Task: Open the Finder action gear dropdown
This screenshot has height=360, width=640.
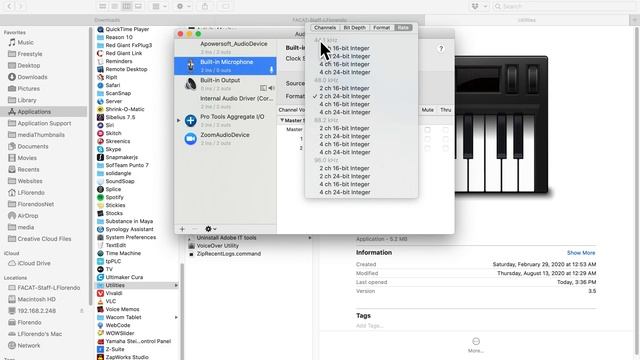Action: tap(183, 6)
